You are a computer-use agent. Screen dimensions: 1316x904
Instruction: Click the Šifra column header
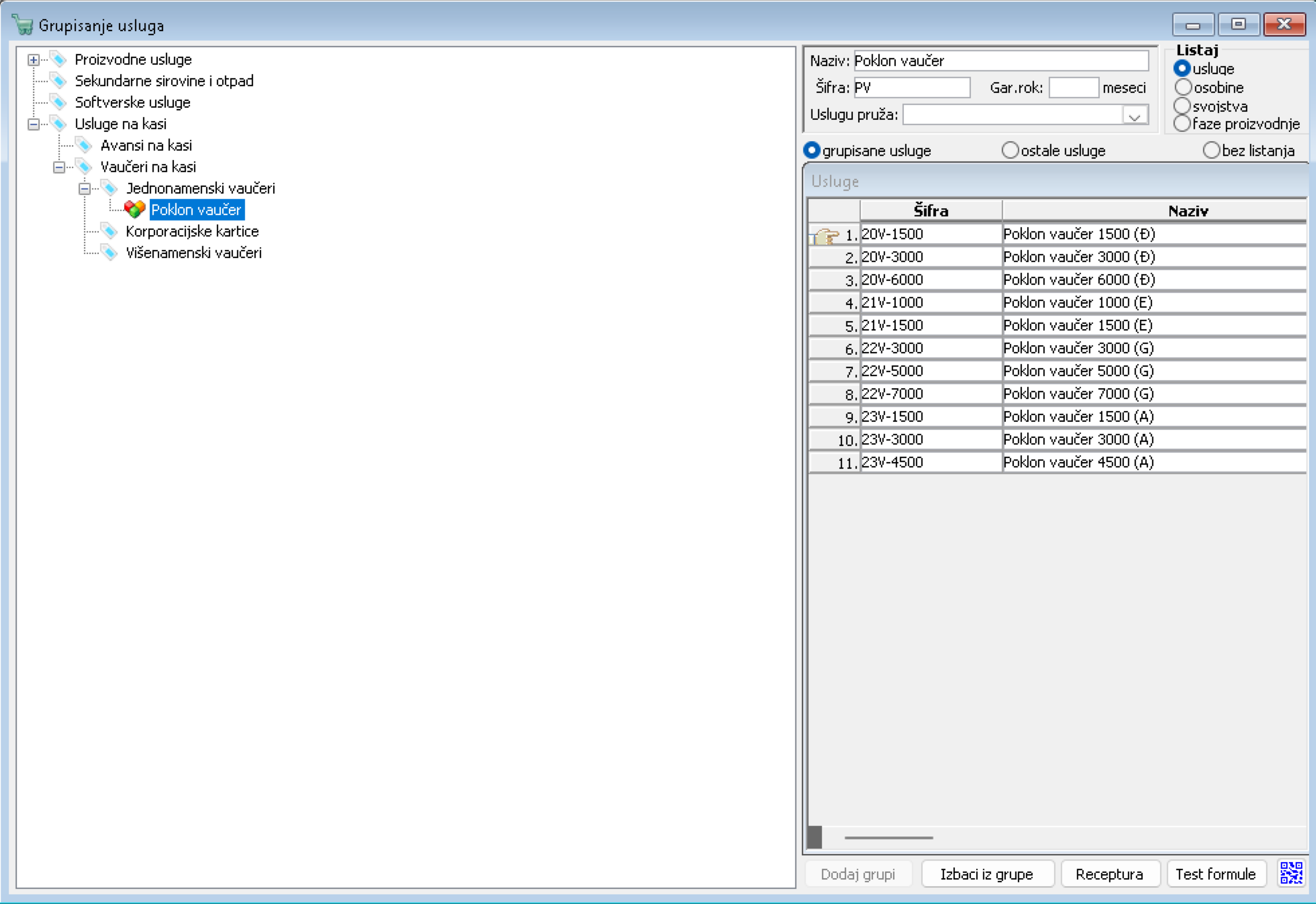click(930, 211)
